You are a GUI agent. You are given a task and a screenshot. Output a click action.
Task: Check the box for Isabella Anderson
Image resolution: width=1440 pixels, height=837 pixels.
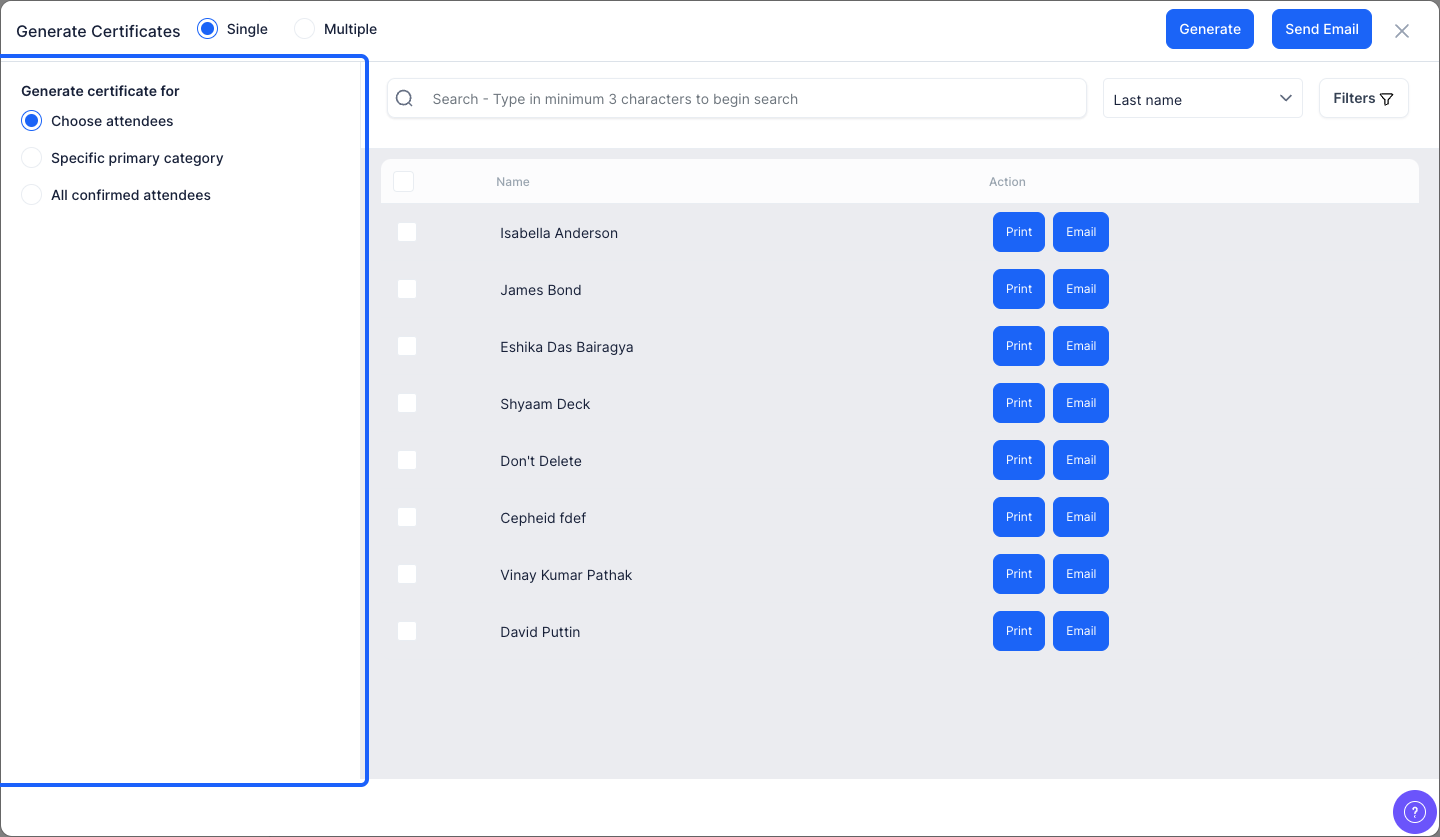tap(407, 232)
